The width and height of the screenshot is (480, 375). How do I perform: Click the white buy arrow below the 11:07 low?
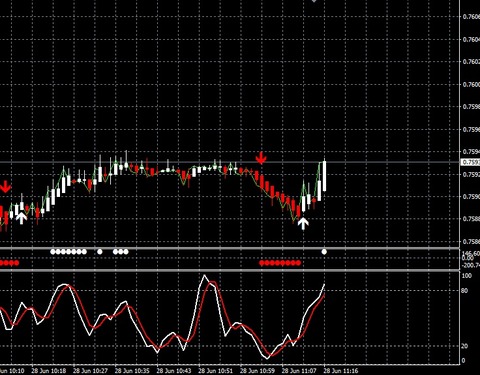303,224
